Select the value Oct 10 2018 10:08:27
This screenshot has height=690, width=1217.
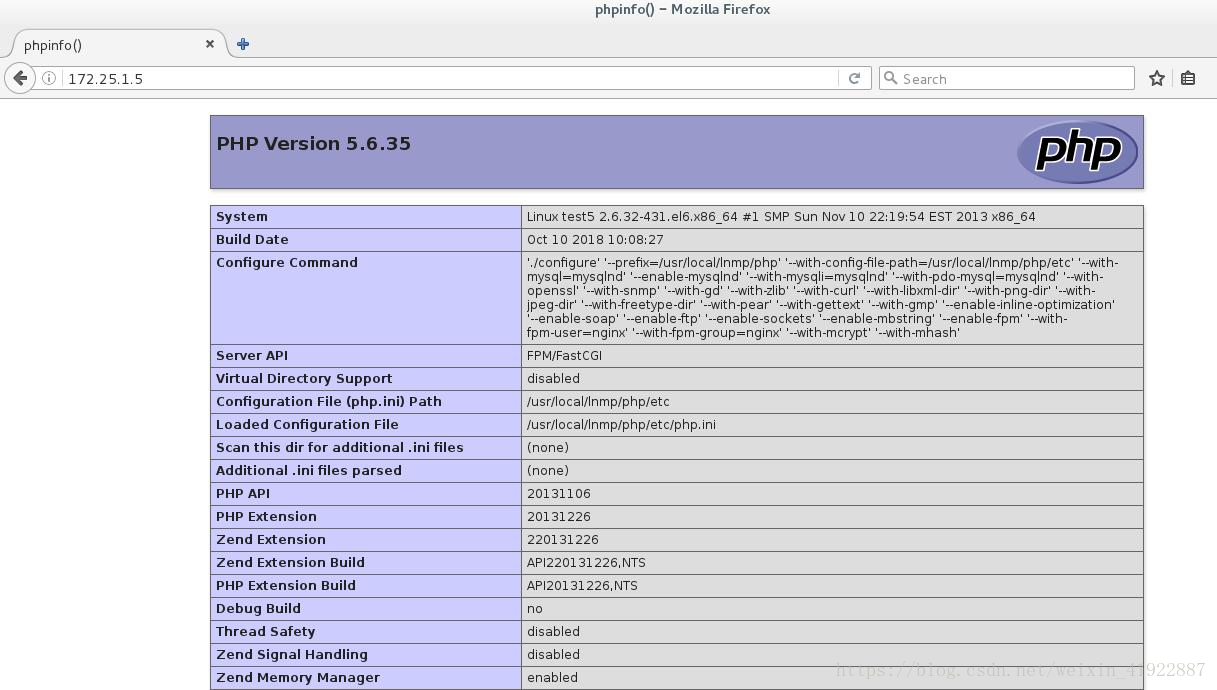595,239
